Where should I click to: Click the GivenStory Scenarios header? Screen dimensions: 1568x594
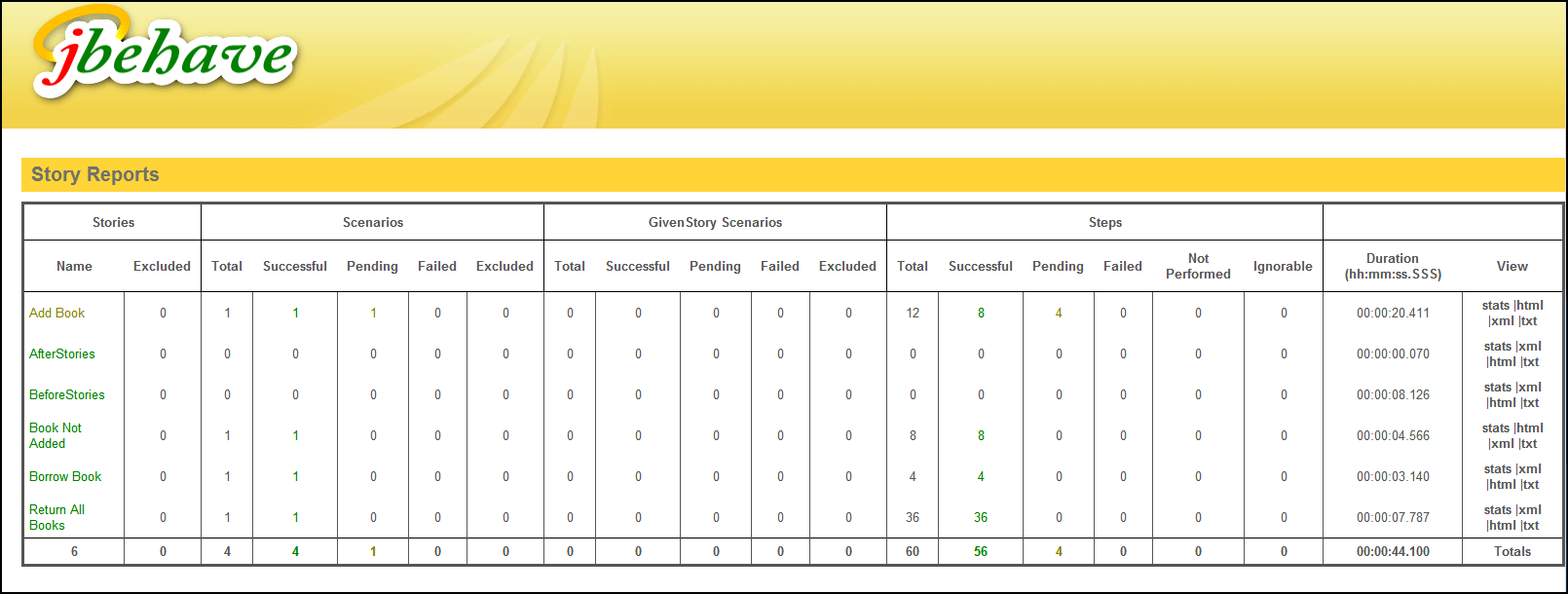point(715,222)
